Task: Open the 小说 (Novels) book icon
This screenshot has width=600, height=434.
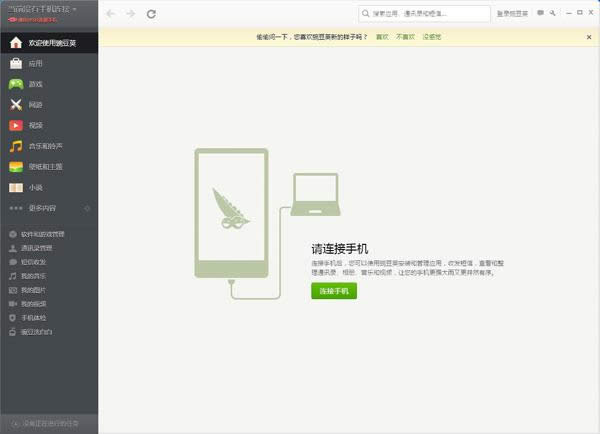Action: (16, 187)
